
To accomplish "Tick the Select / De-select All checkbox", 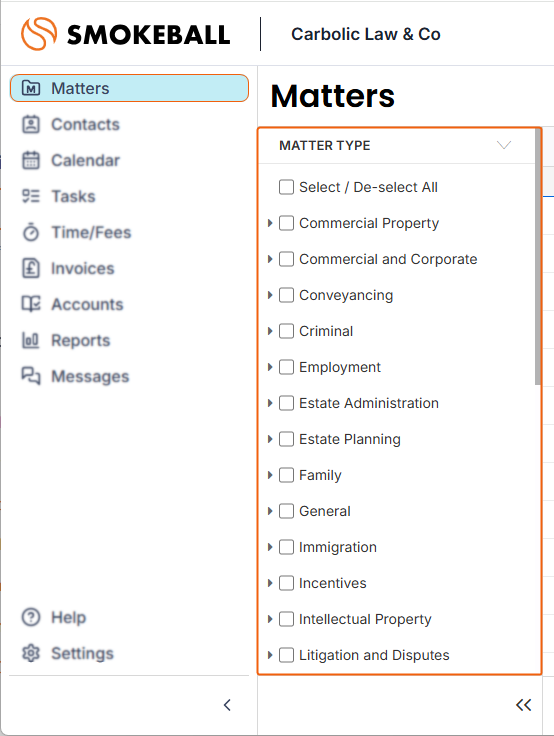I will coord(286,187).
